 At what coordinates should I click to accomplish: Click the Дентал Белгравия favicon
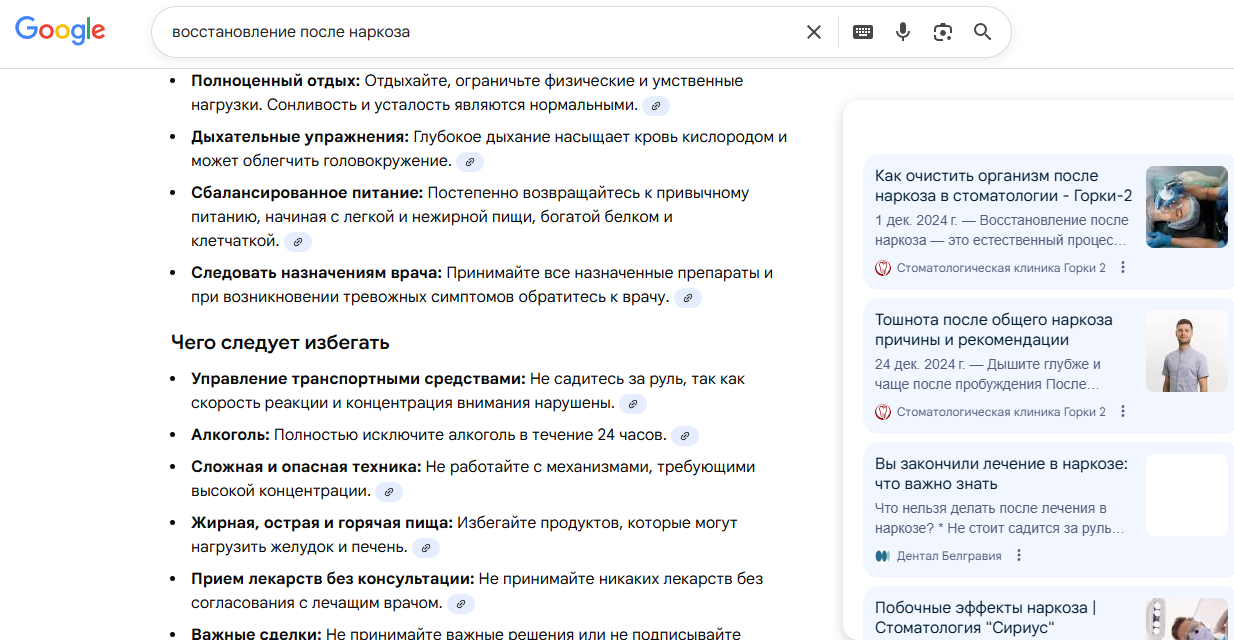click(883, 556)
